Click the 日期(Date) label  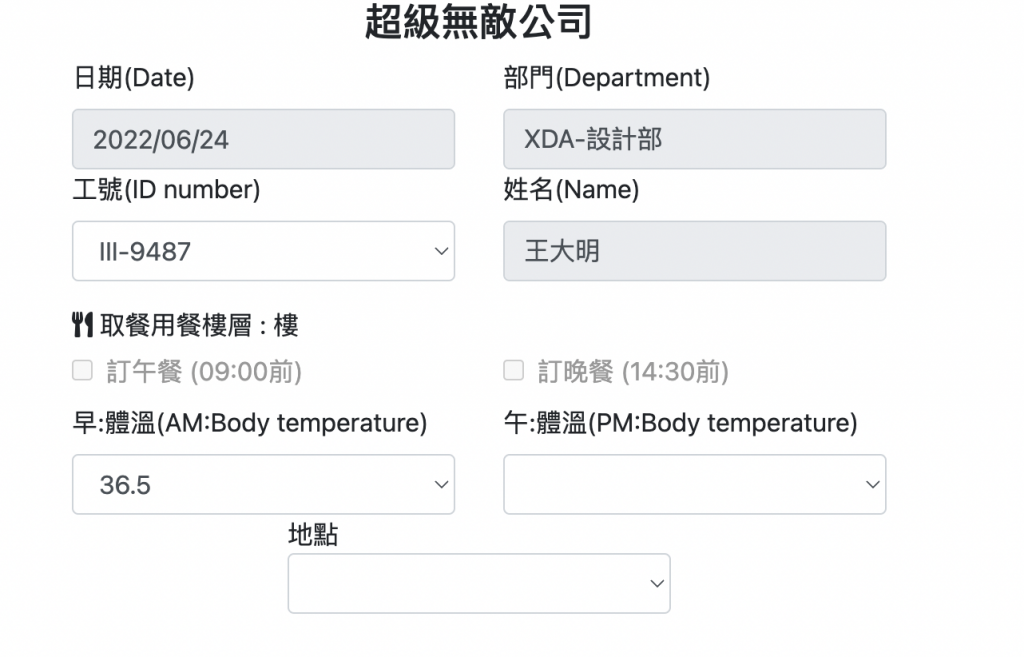pyautogui.click(x=134, y=78)
